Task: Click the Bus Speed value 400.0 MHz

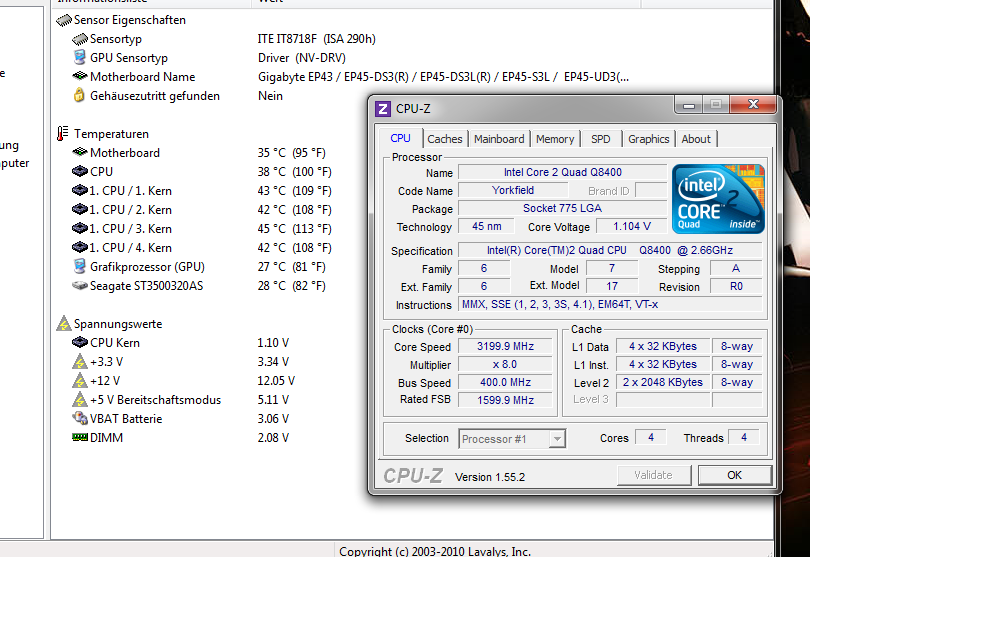Action: pyautogui.click(x=505, y=382)
